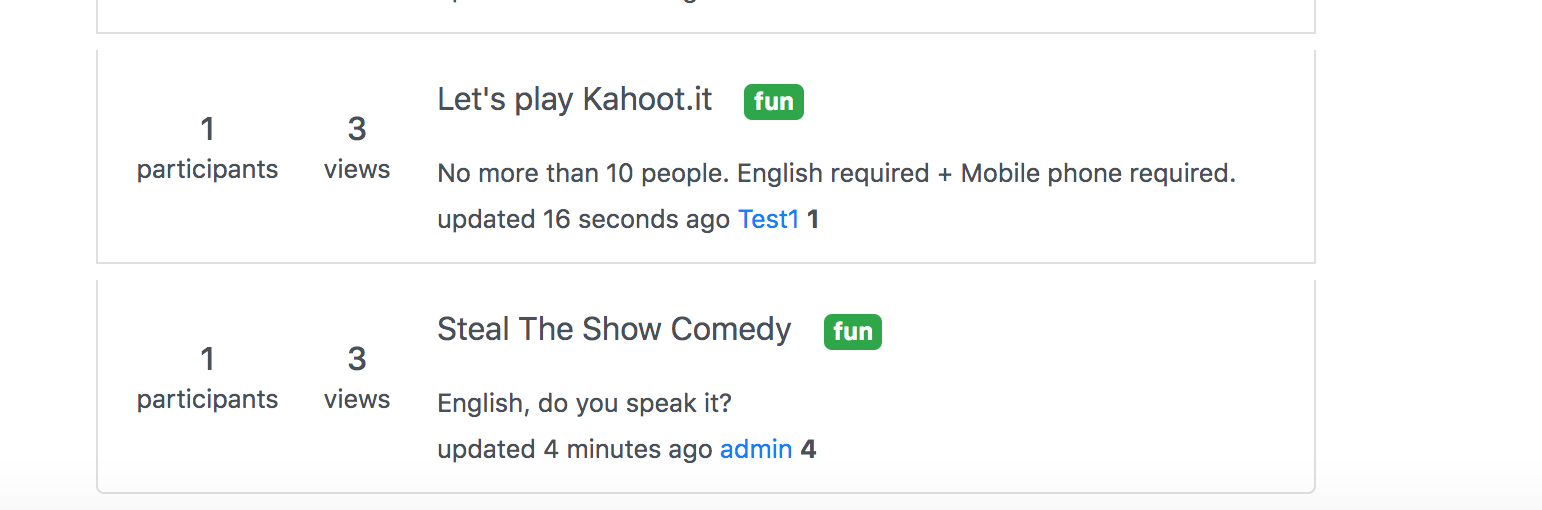Click the "updated 16 seconds ago" timestamp
Image resolution: width=1542 pixels, height=510 pixels.
tap(583, 219)
